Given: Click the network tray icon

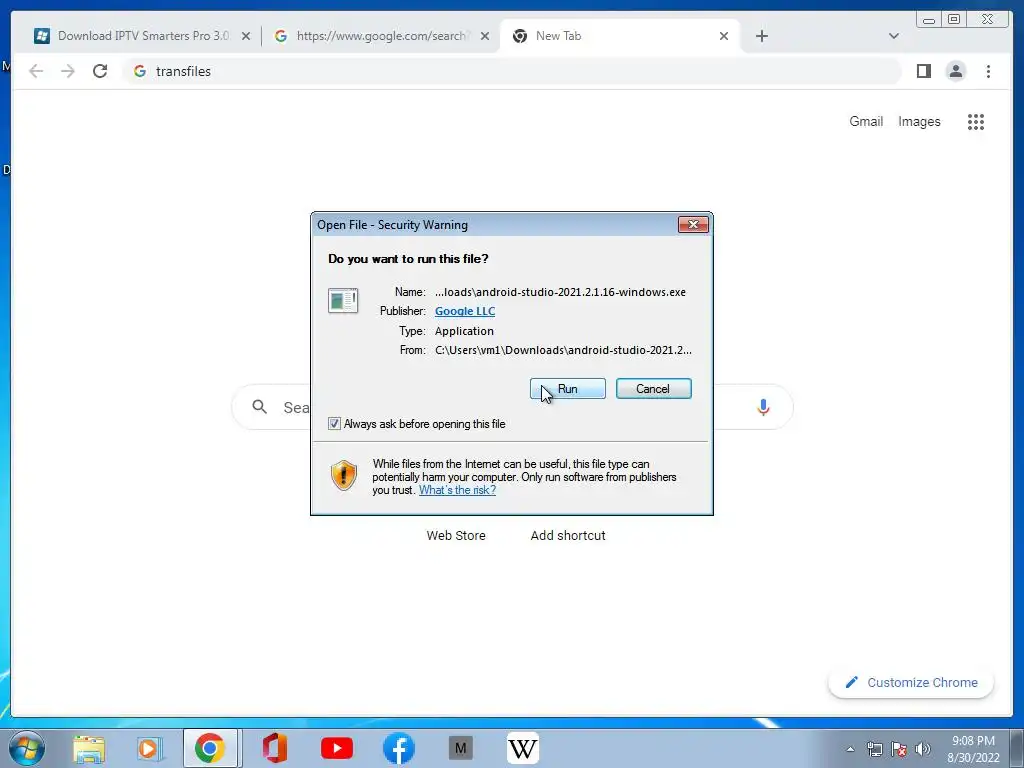Looking at the screenshot, I should pyautogui.click(x=874, y=749).
